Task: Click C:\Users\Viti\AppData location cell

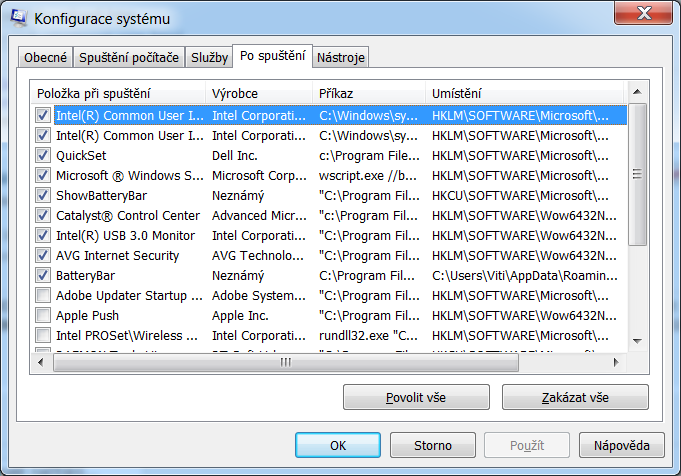Action: [x=525, y=275]
